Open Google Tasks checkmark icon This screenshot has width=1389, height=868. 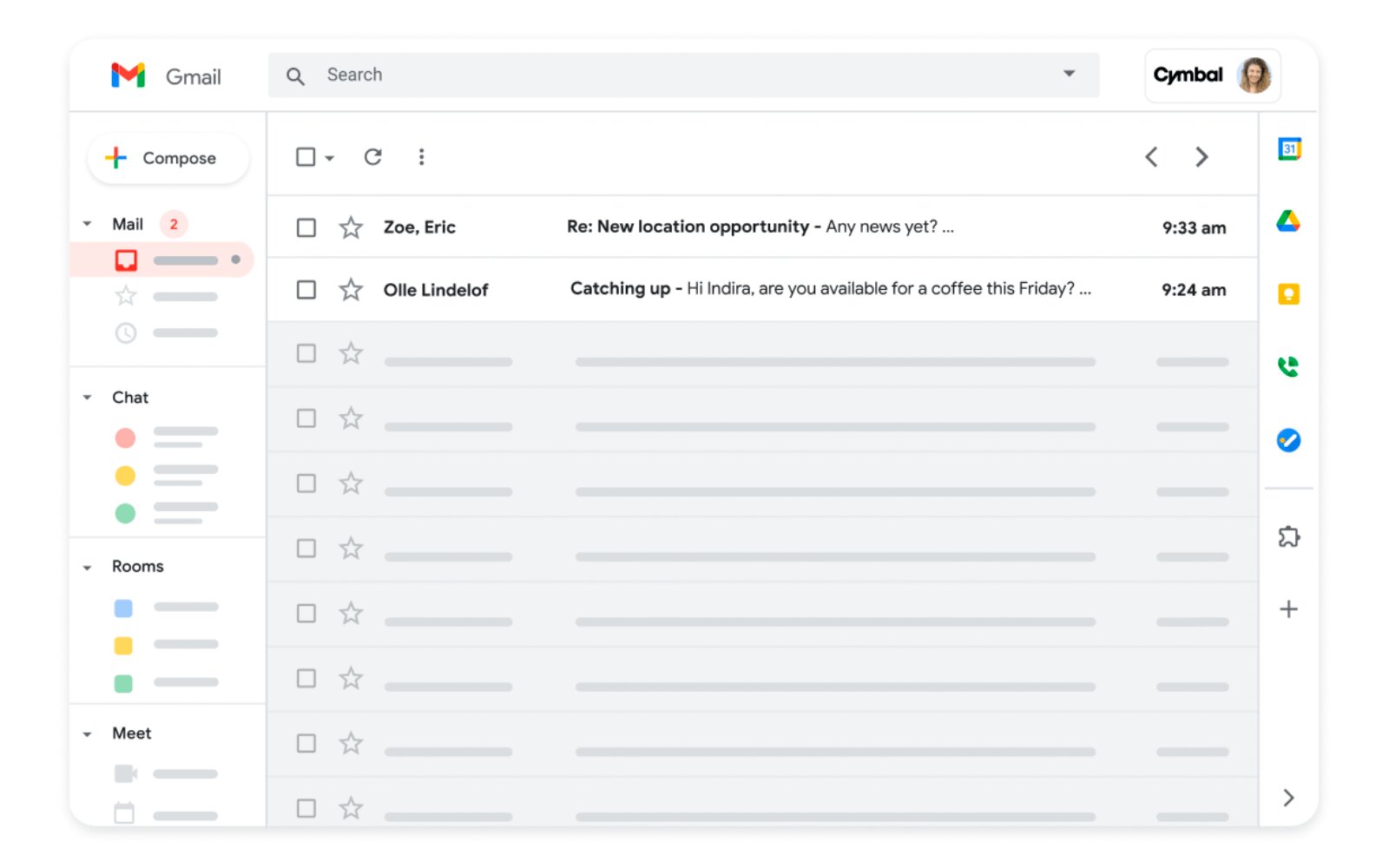coord(1288,440)
